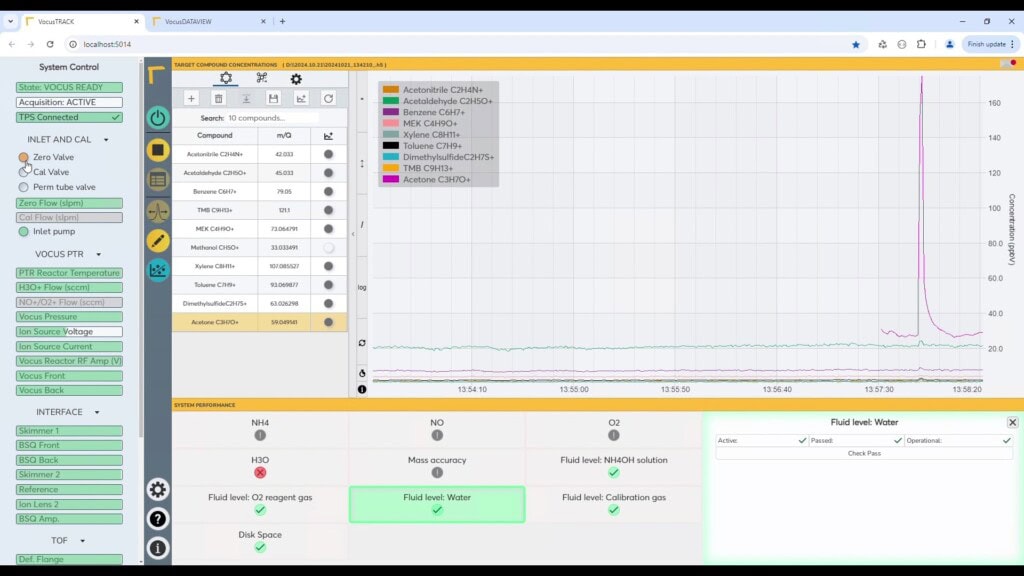Select the Perm tube valve option

click(x=24, y=187)
